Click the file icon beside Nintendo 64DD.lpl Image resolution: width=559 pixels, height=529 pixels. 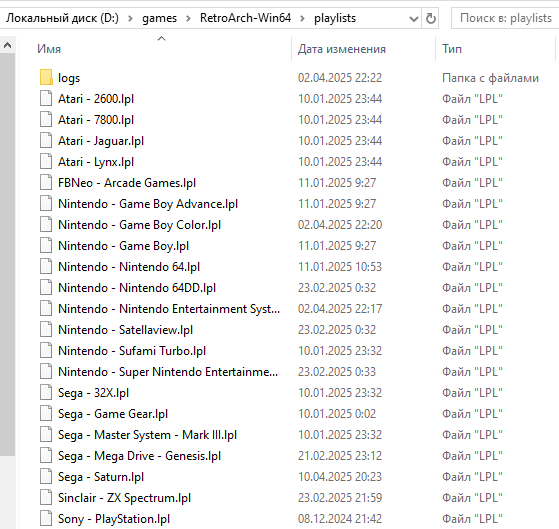pos(46,288)
